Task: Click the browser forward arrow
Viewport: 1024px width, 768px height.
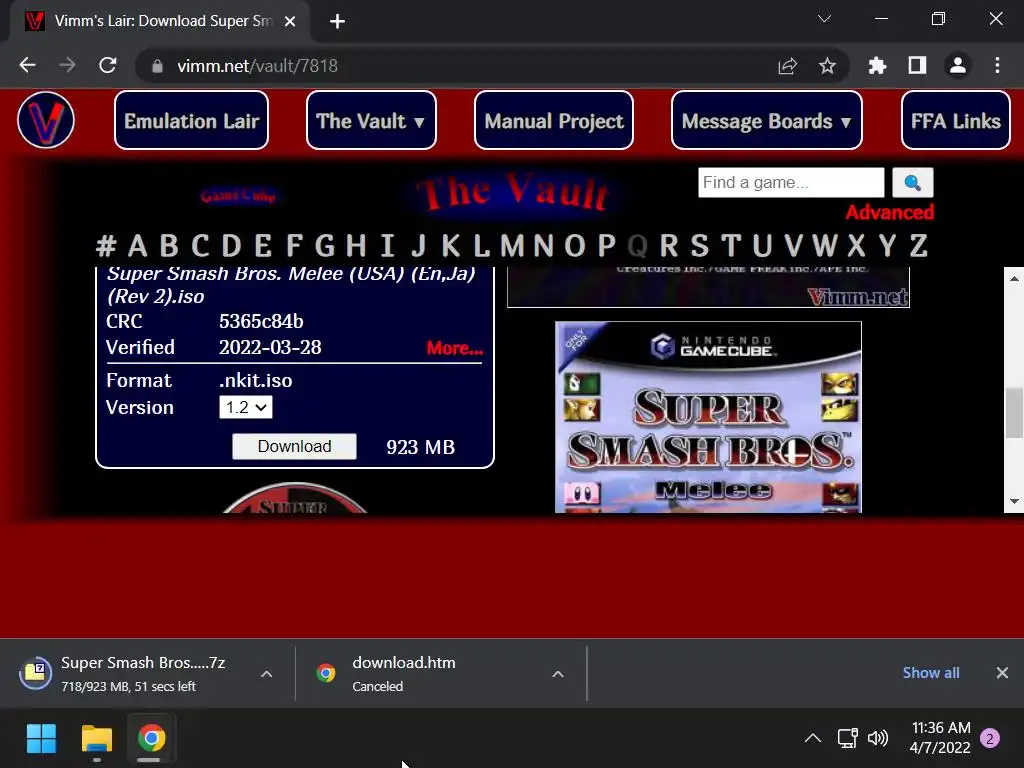Action: [x=67, y=65]
